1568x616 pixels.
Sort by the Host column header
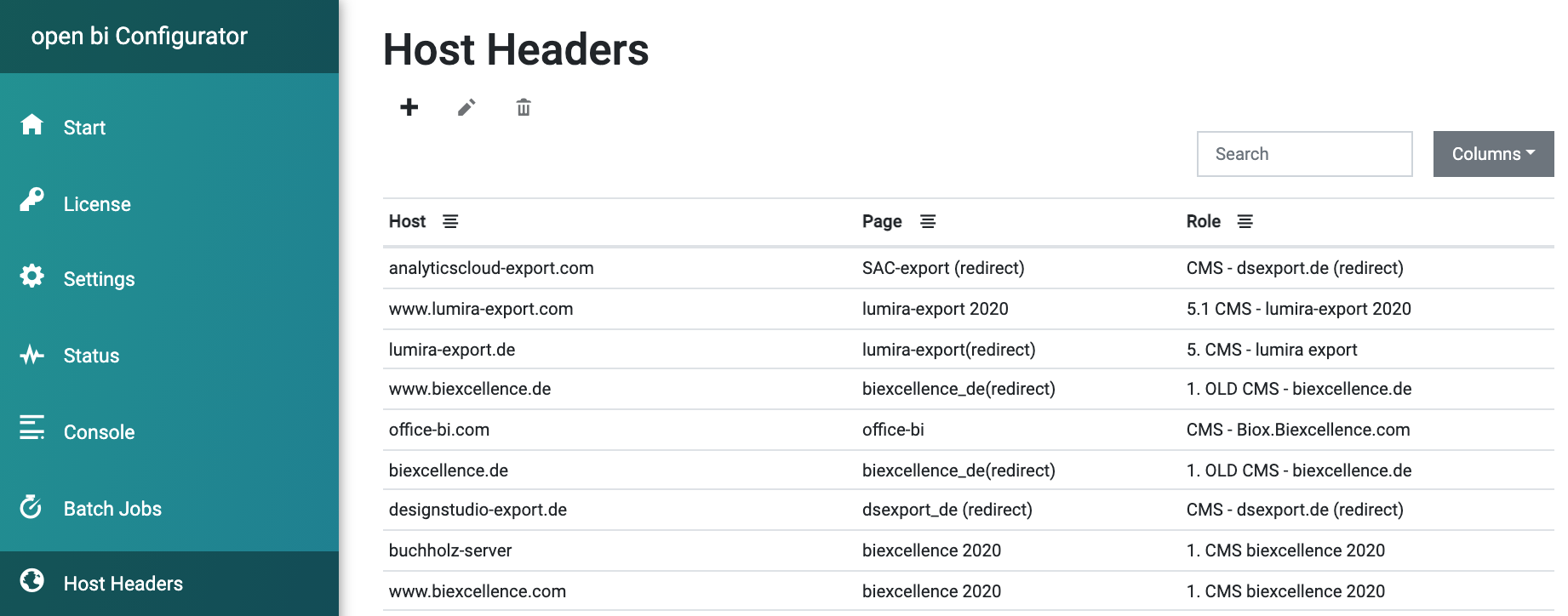(x=407, y=221)
